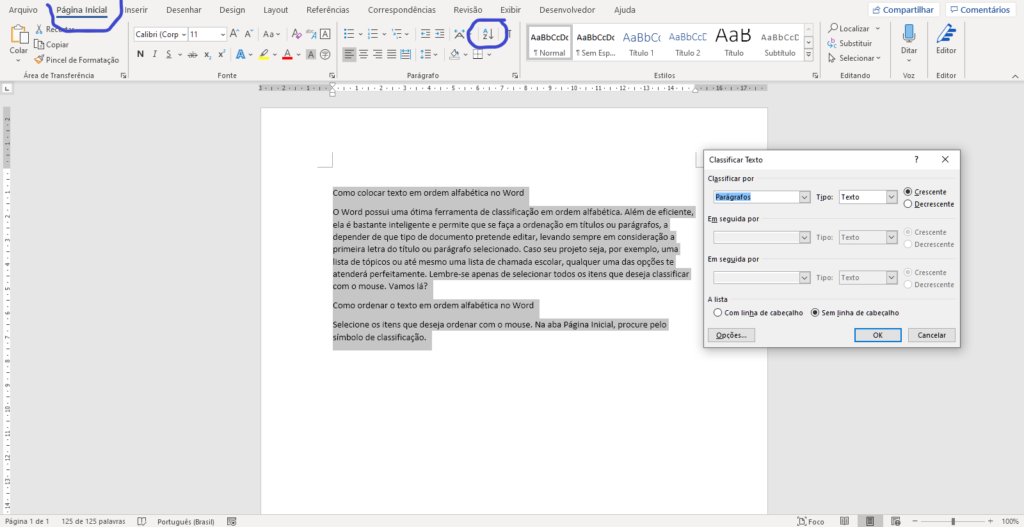Apply subscript formatting
Screen dimensions: 1024x527
pyautogui.click(x=208, y=54)
